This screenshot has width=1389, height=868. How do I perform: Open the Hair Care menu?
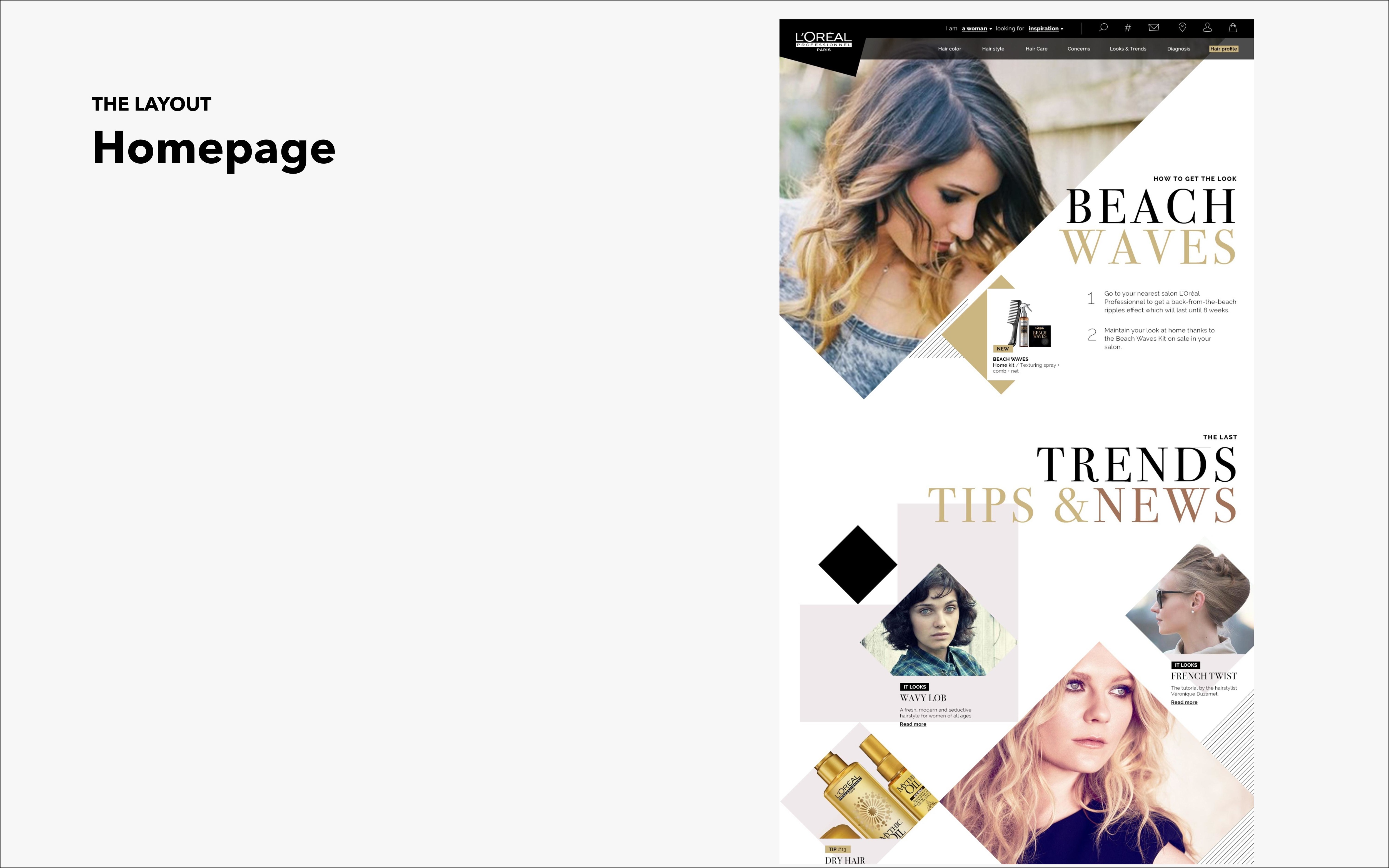(1036, 49)
